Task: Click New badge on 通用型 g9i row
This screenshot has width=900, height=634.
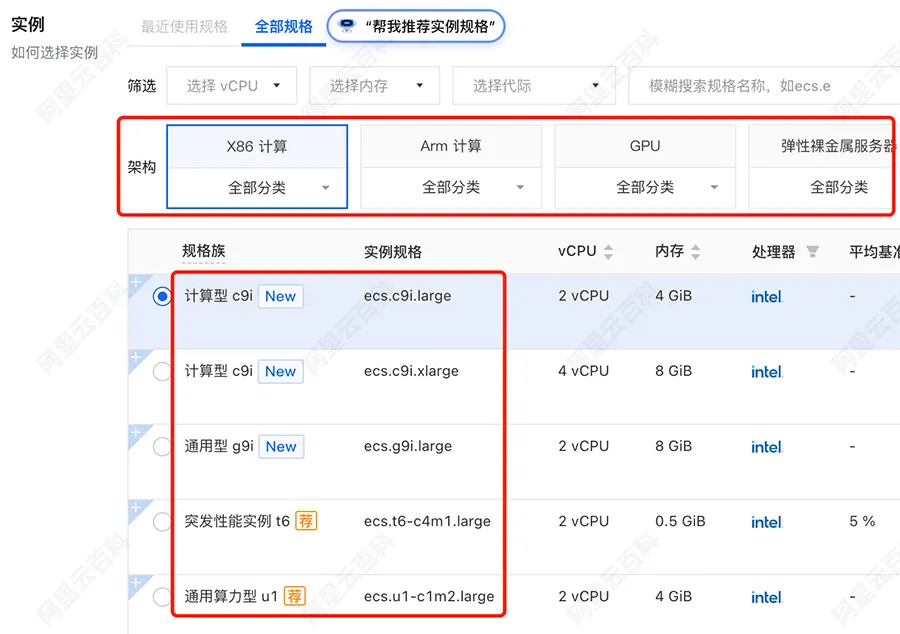Action: point(281,446)
